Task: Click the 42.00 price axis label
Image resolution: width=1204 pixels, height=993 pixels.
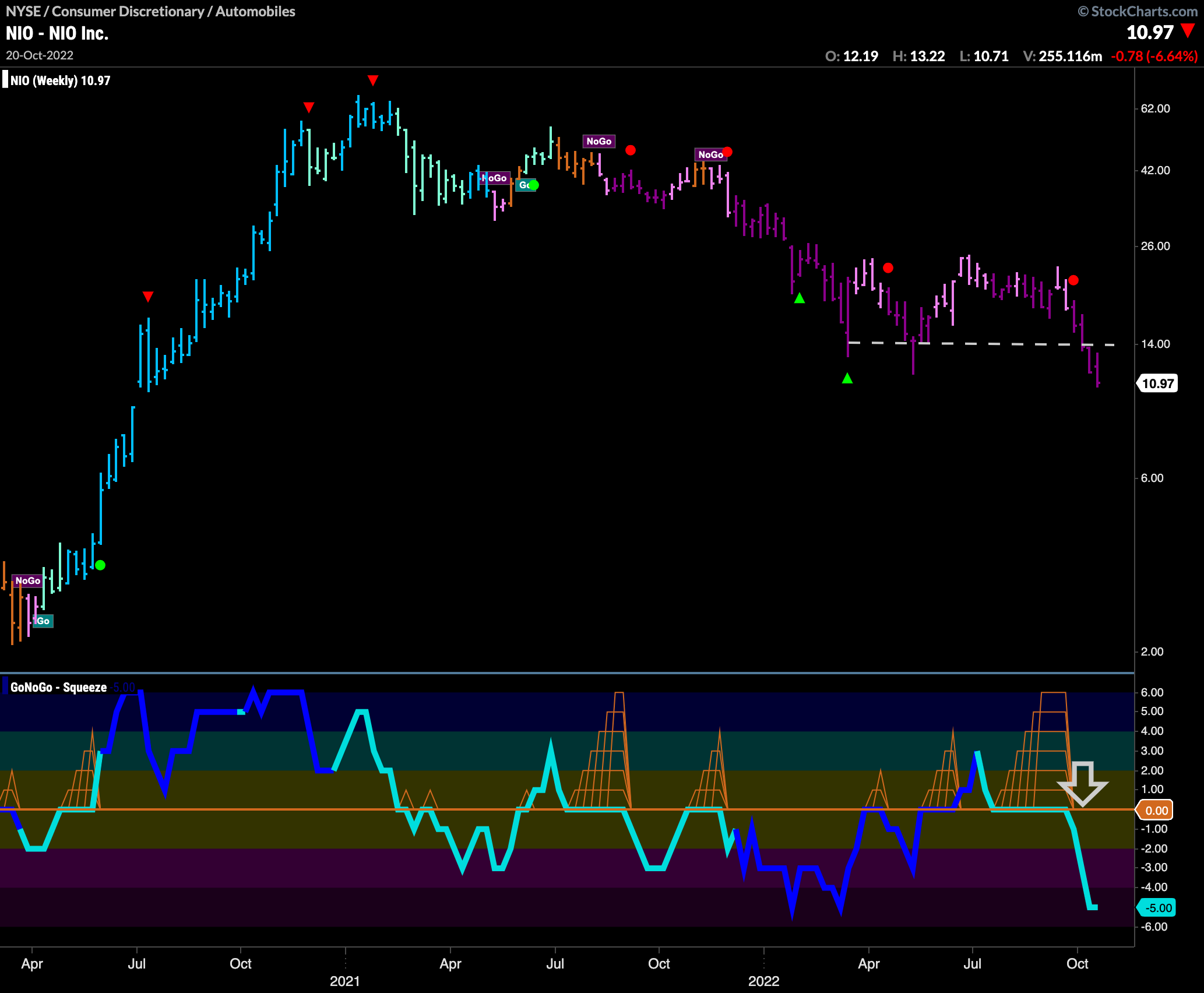Action: point(1155,170)
